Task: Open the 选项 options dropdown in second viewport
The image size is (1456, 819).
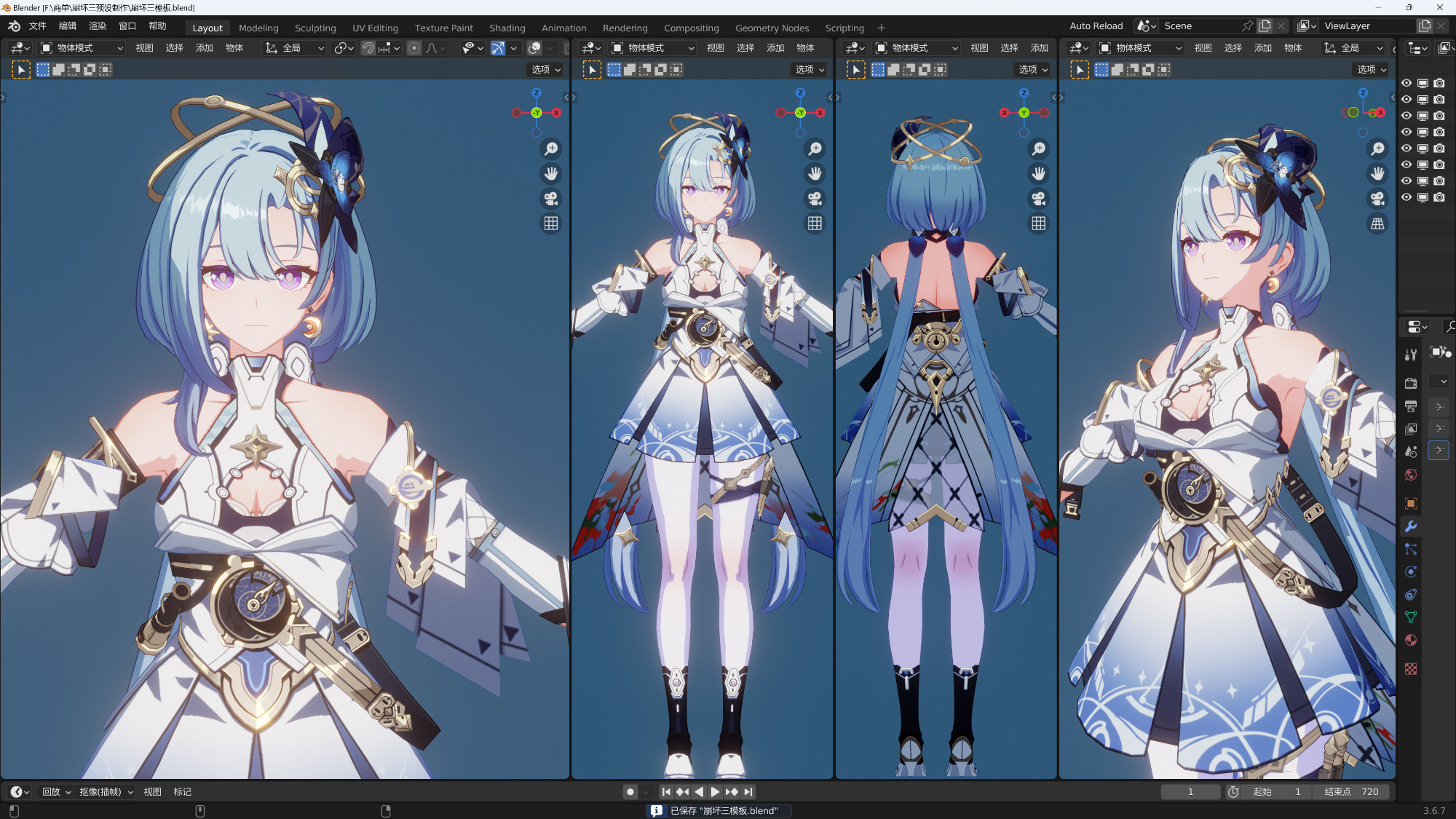Action: coord(810,70)
